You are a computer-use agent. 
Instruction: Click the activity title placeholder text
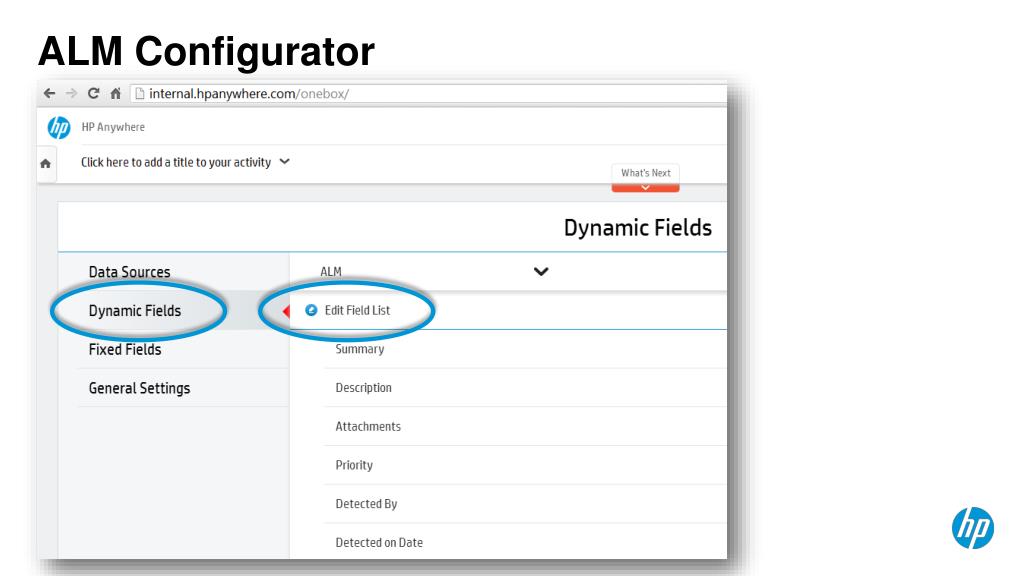[176, 162]
